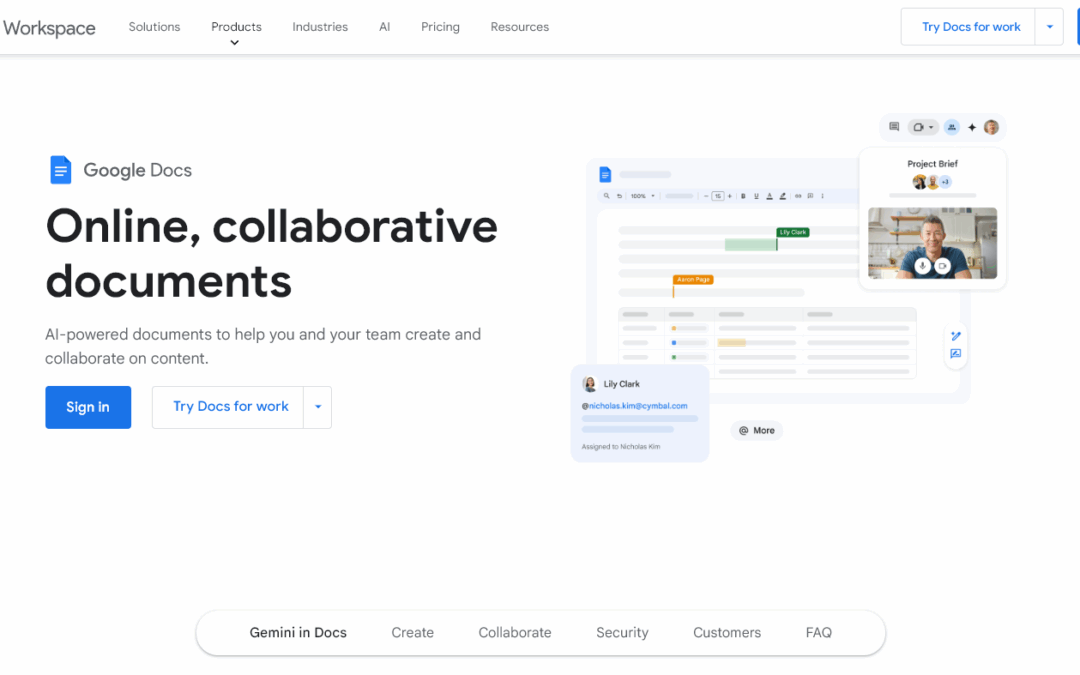Expand the header Try Docs dropdown arrow
Screen dimensions: 1080x675
pyautogui.click(x=1050, y=27)
